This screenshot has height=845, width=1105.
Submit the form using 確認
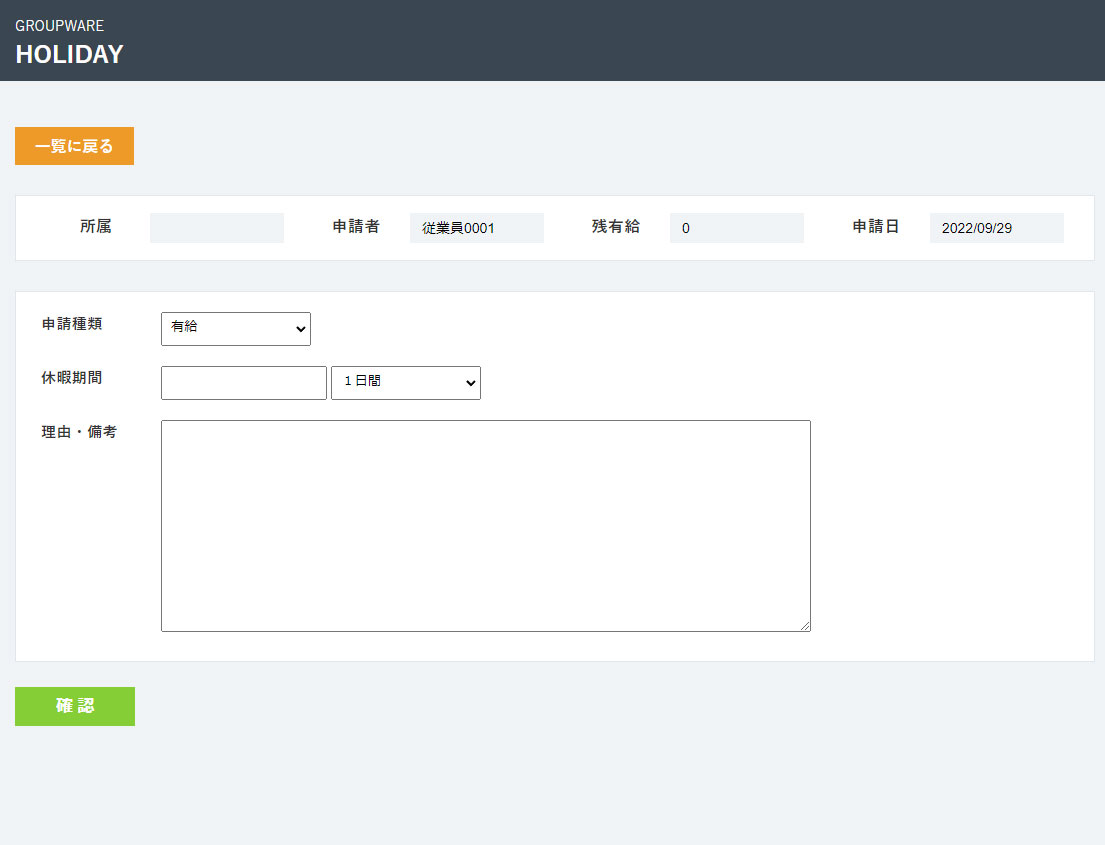(x=74, y=706)
